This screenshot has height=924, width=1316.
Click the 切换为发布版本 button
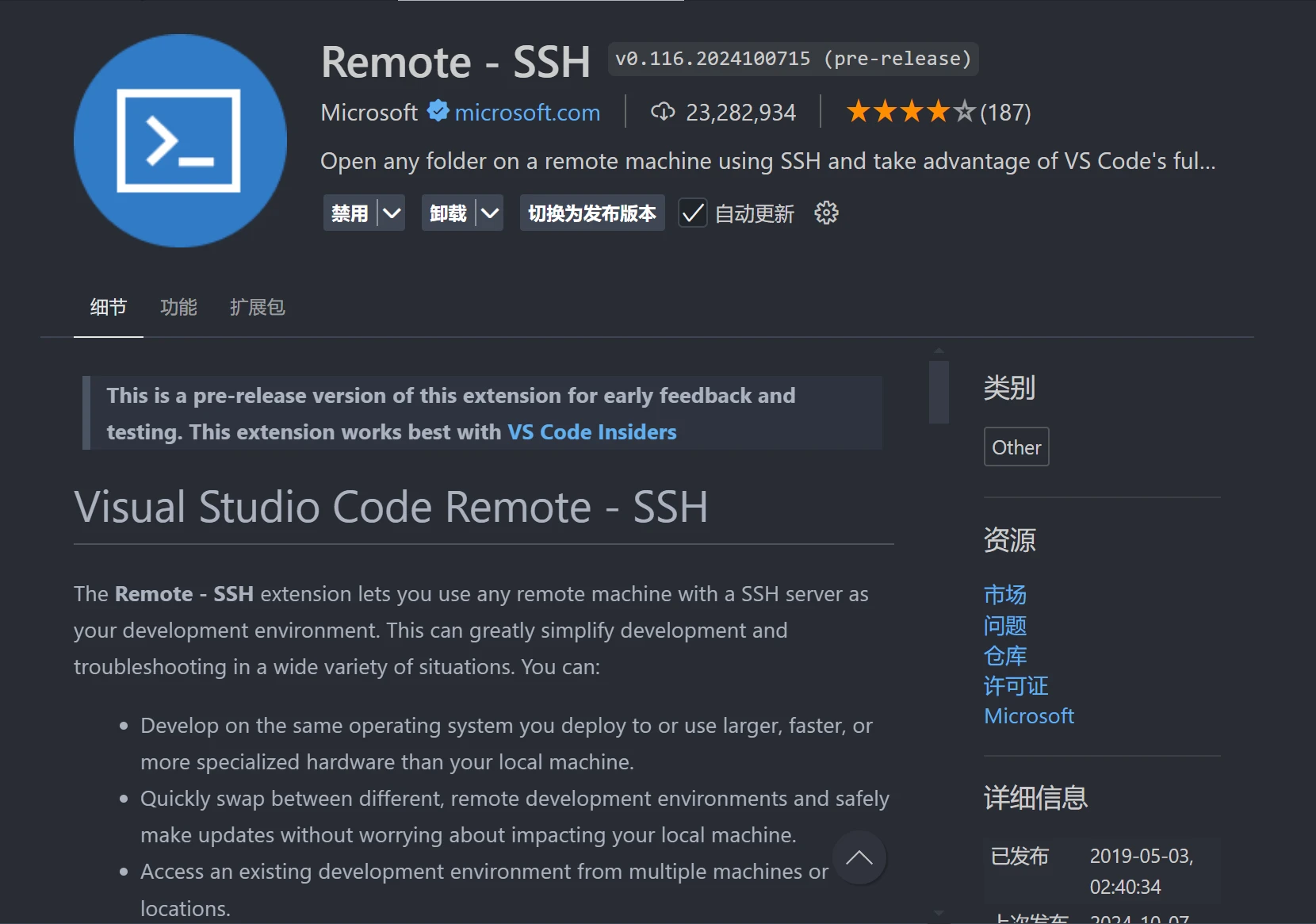pyautogui.click(x=591, y=213)
